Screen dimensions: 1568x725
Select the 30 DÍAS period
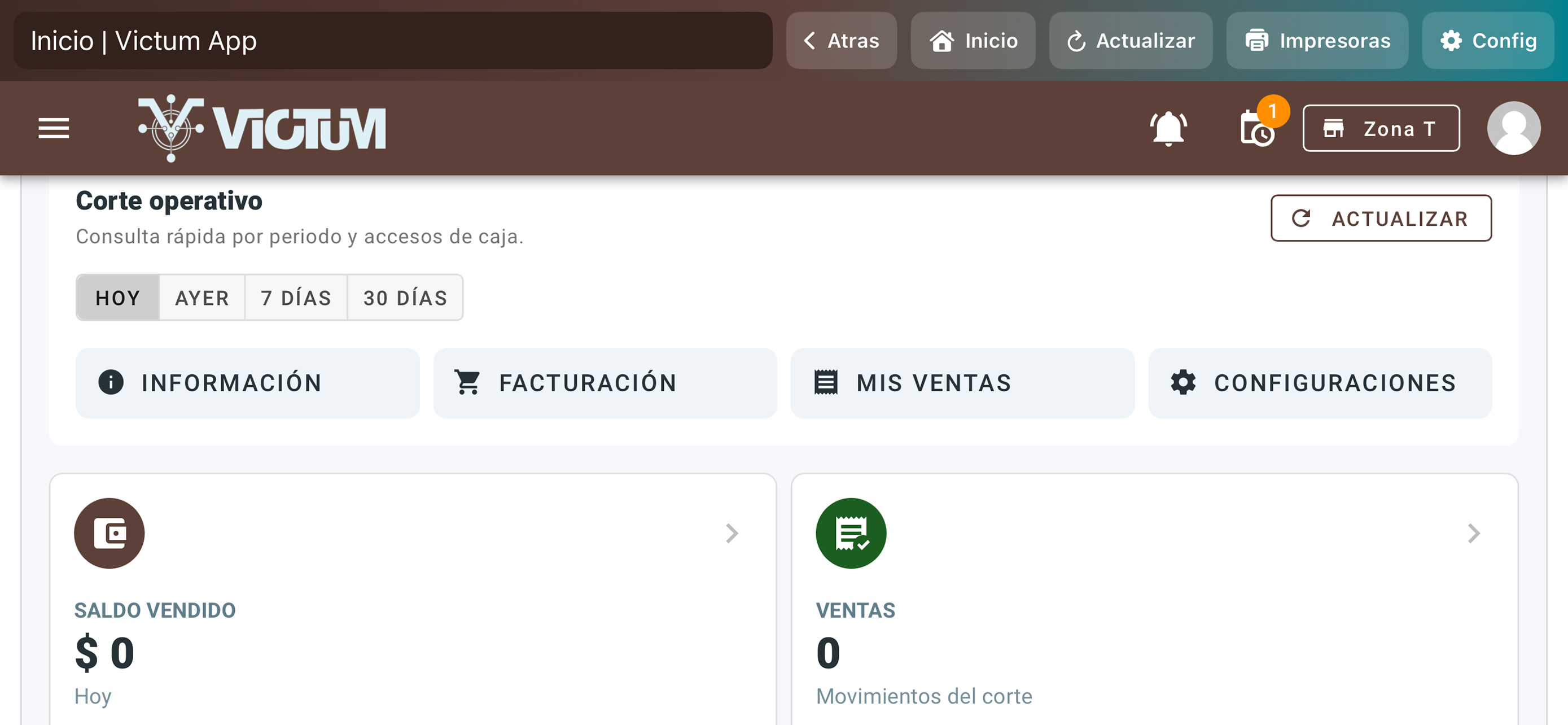click(x=405, y=298)
